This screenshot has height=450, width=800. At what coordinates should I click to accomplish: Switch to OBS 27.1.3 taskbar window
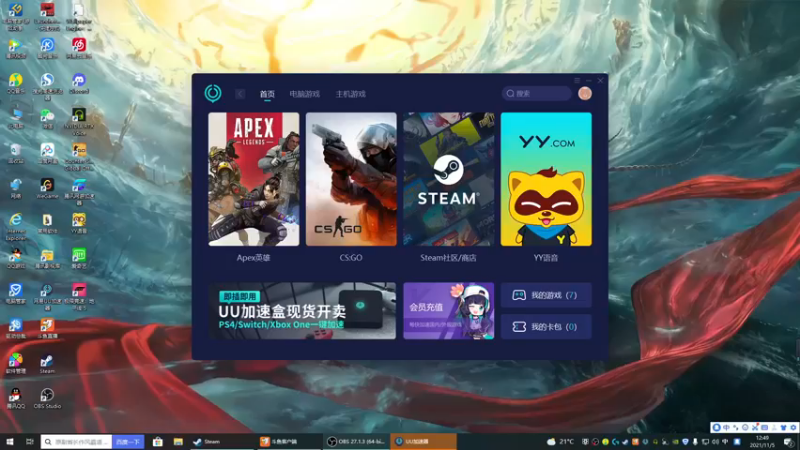pos(356,442)
